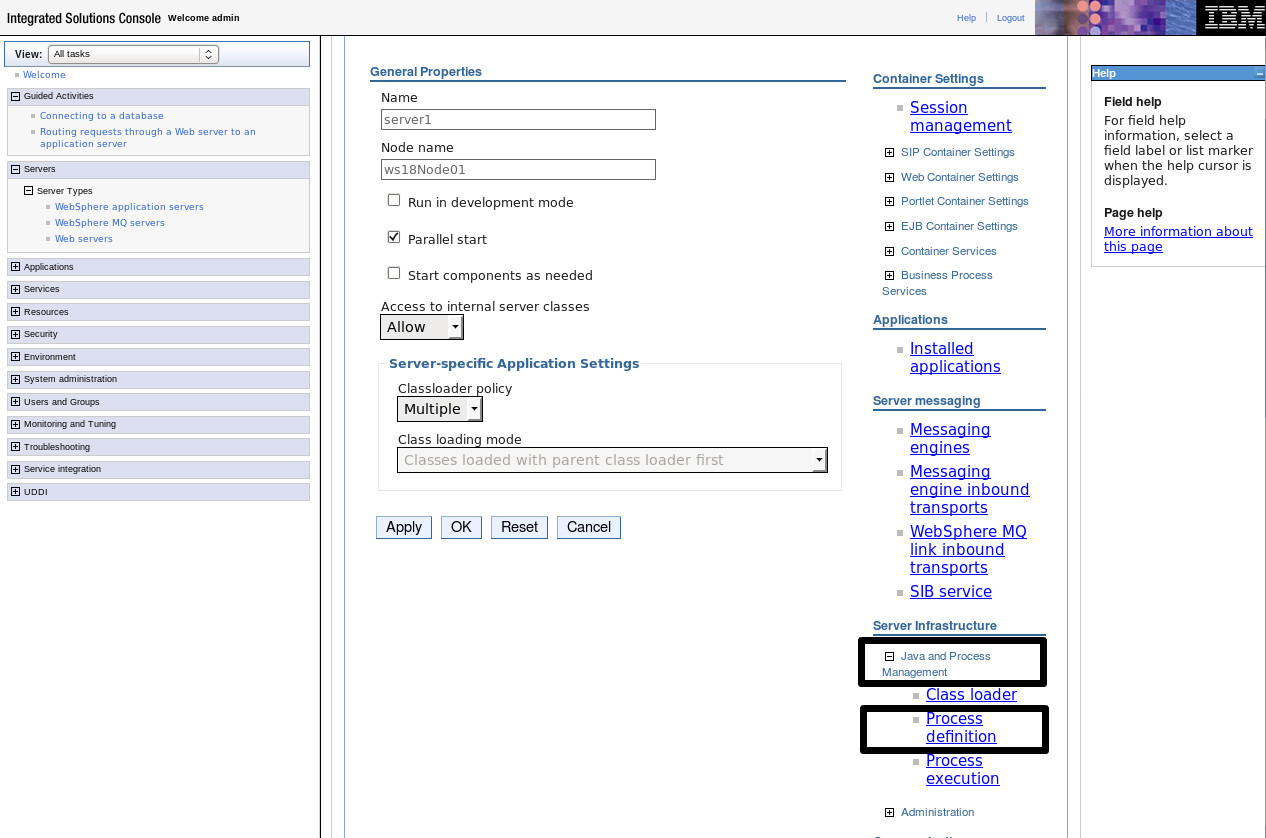The width and height of the screenshot is (1266, 838).
Task: Expand the UDDI navigation section
Action: point(15,492)
